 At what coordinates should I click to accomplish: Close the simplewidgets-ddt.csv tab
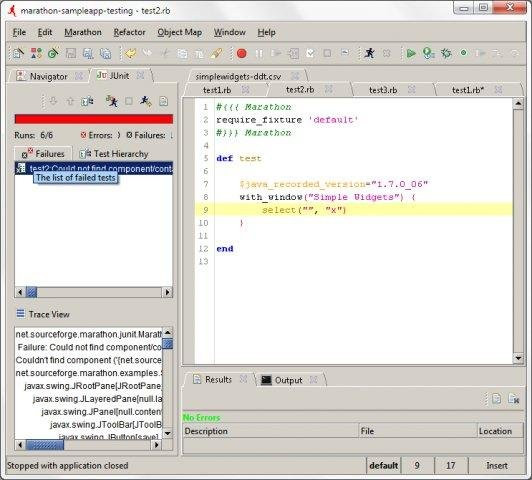tap(296, 76)
